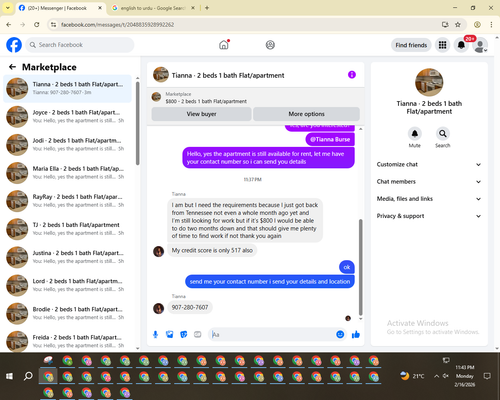Open Justina conversation in list
Image resolution: width=500 pixels, height=400 pixels.
(67, 257)
